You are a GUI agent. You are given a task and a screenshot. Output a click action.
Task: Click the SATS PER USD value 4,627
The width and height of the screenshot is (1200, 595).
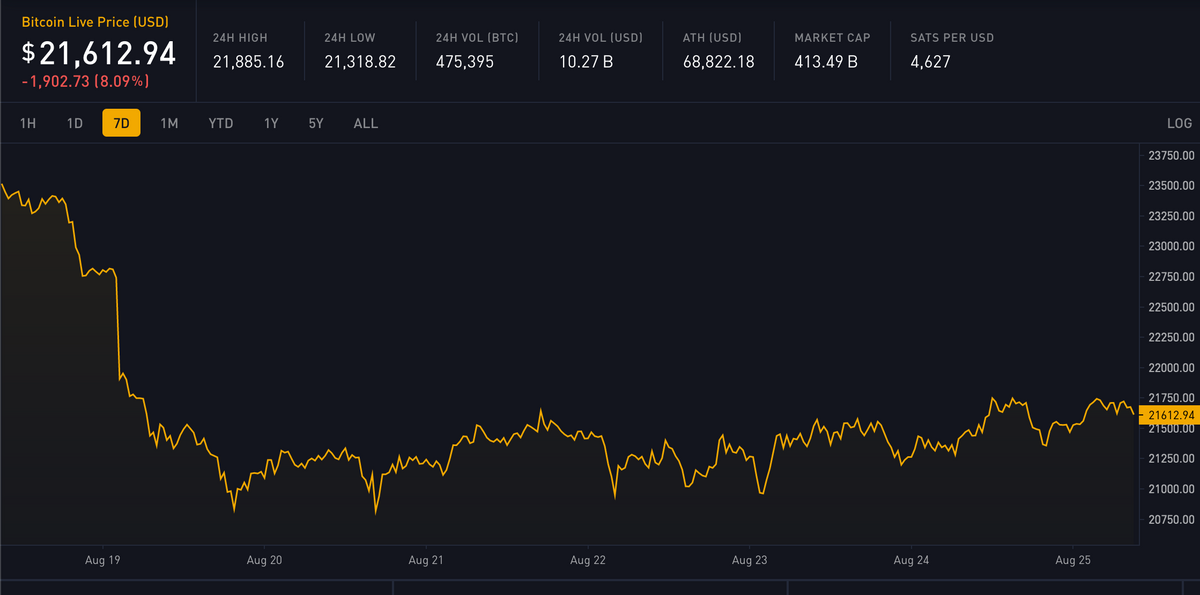pyautogui.click(x=930, y=62)
